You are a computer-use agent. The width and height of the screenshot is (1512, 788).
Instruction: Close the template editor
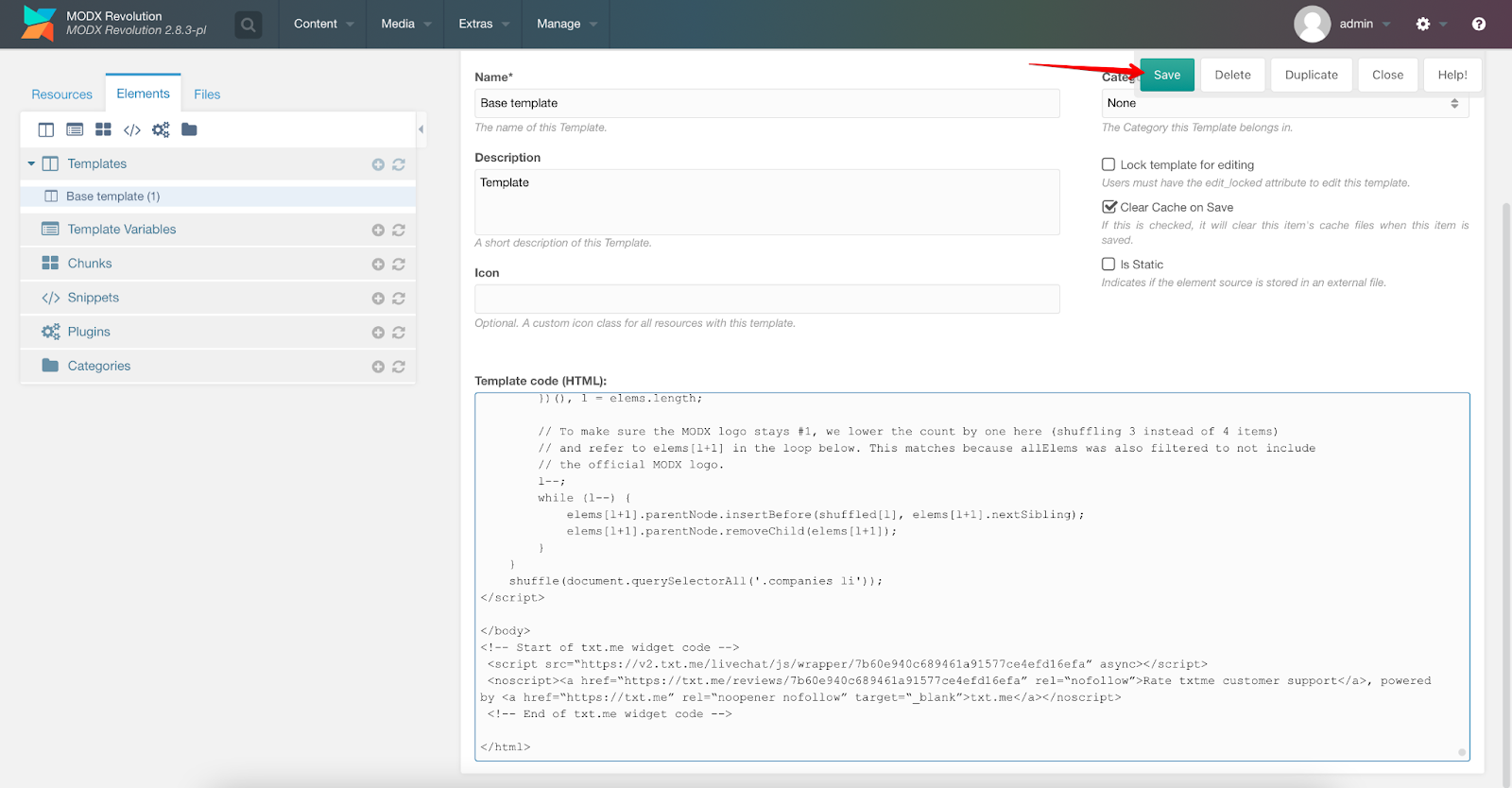[x=1387, y=75]
